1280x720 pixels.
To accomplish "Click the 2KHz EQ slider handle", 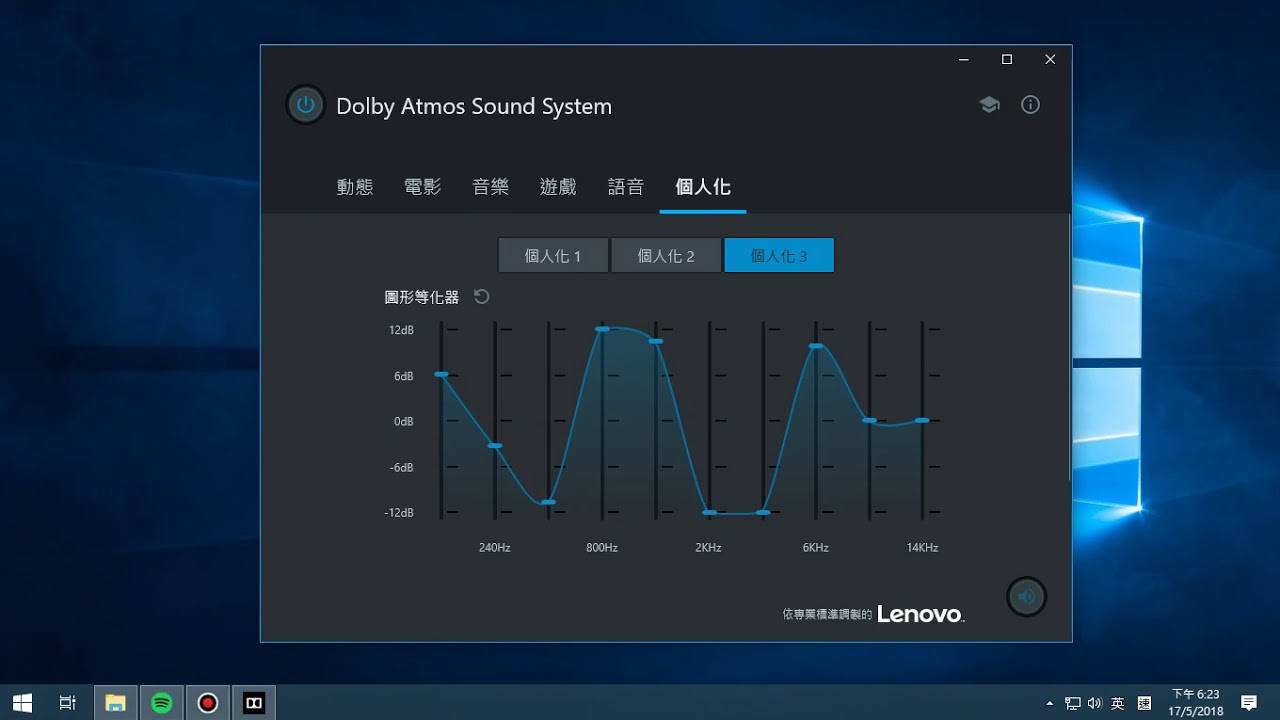I will [709, 512].
